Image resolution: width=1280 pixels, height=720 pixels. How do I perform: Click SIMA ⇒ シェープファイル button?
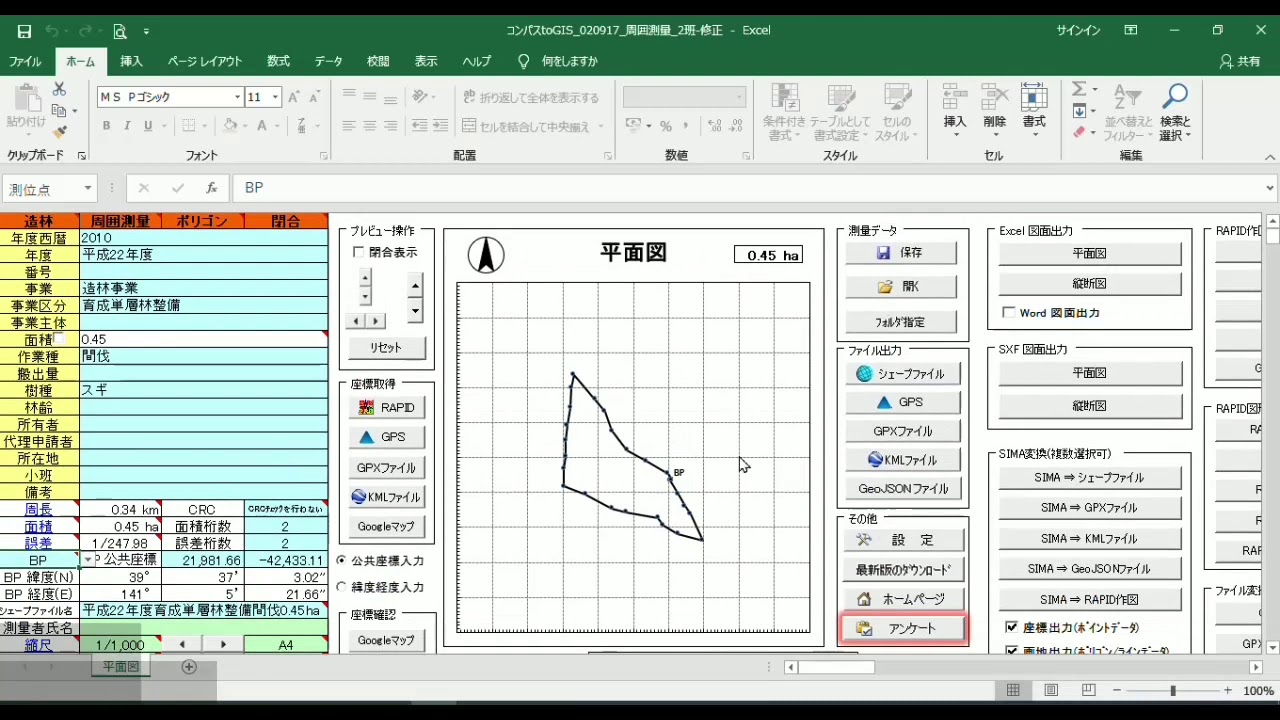pyautogui.click(x=1089, y=478)
